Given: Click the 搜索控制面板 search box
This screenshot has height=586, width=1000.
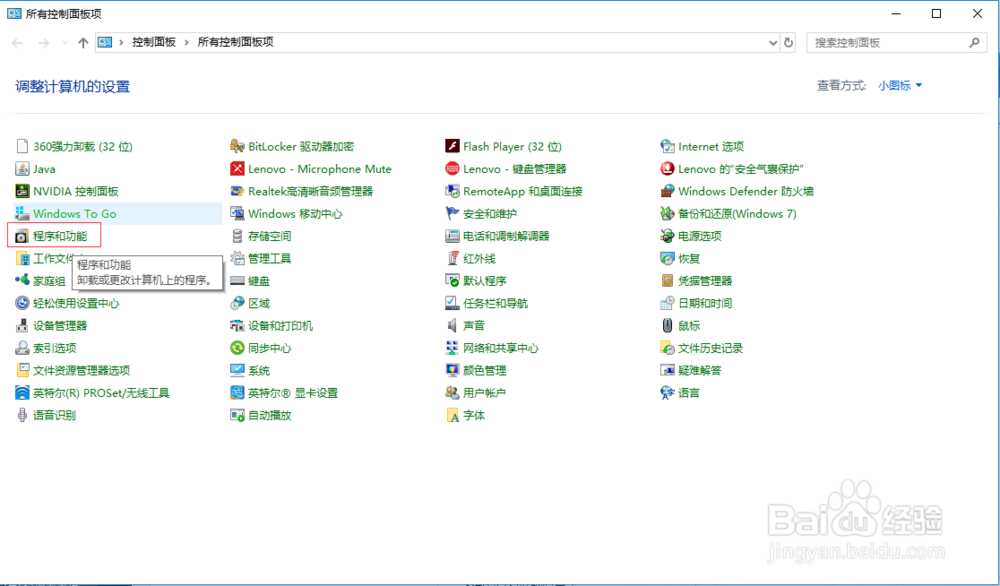Looking at the screenshot, I should (897, 43).
